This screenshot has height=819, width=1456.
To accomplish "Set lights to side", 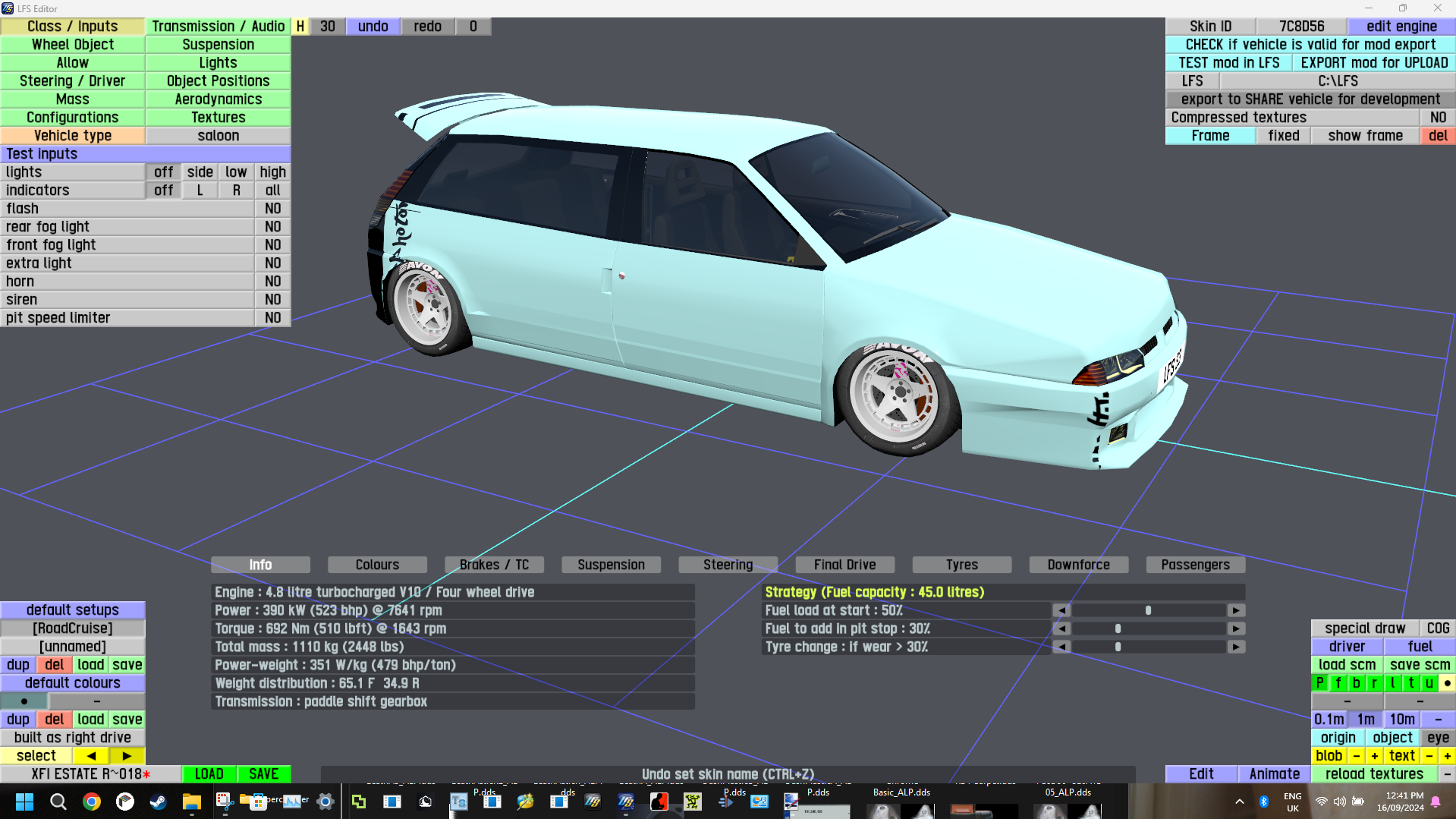I will click(200, 172).
